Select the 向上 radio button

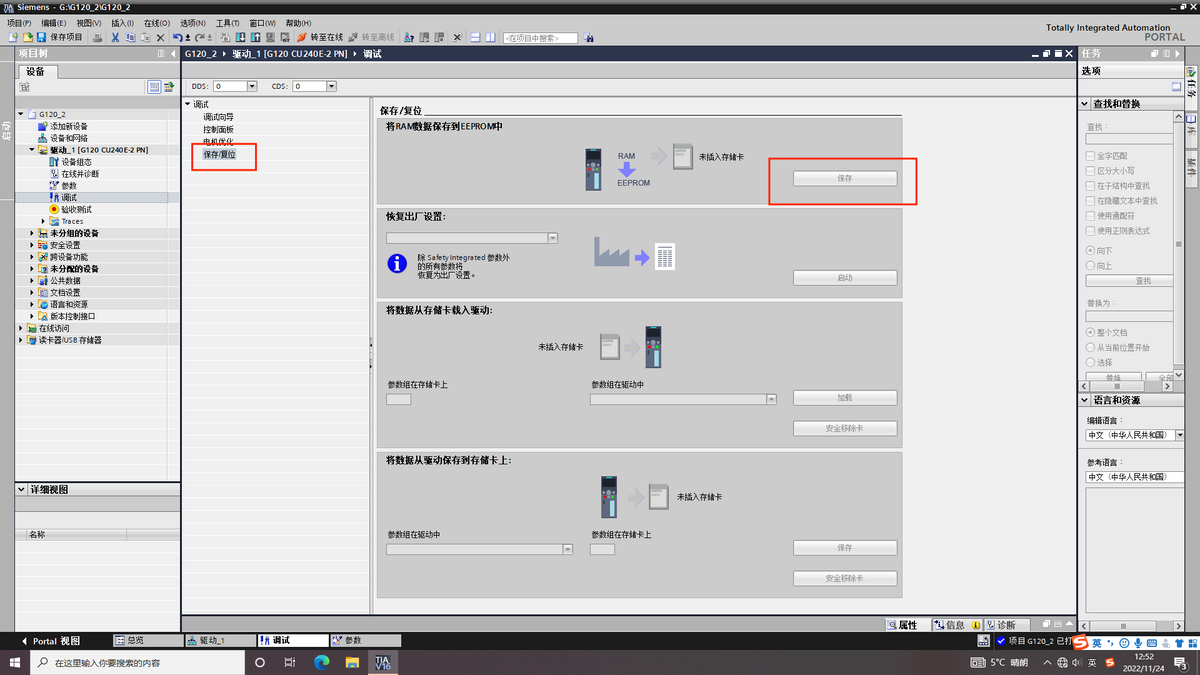[1090, 266]
